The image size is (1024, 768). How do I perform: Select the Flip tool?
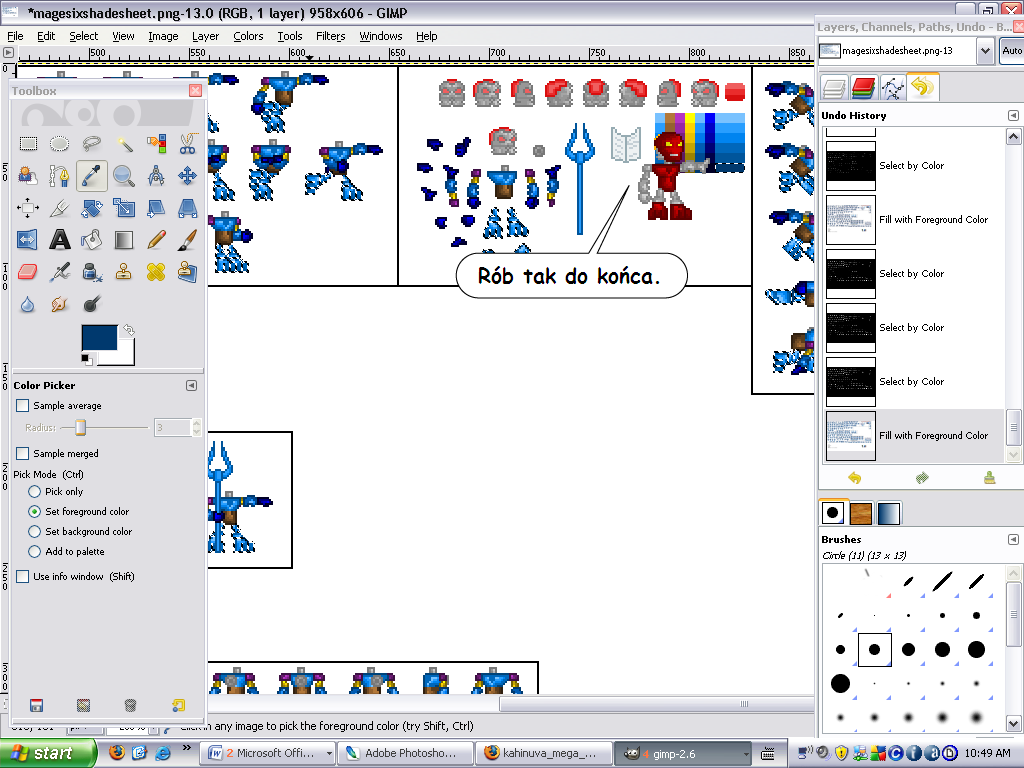(27, 240)
